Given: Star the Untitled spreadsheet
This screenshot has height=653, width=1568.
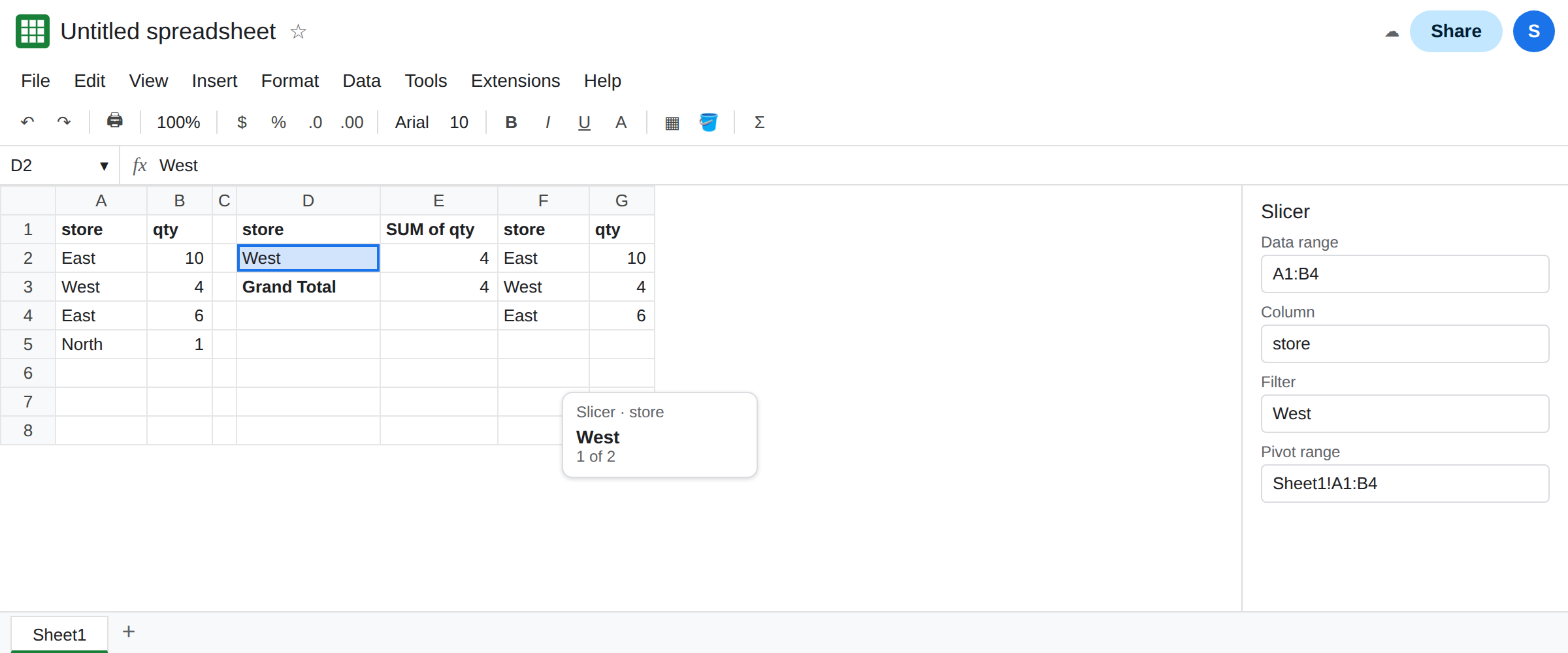Looking at the screenshot, I should pyautogui.click(x=298, y=31).
